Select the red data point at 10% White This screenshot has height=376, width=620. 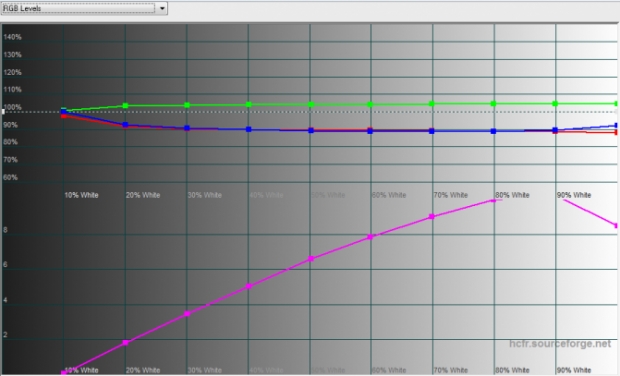pyautogui.click(x=64, y=116)
